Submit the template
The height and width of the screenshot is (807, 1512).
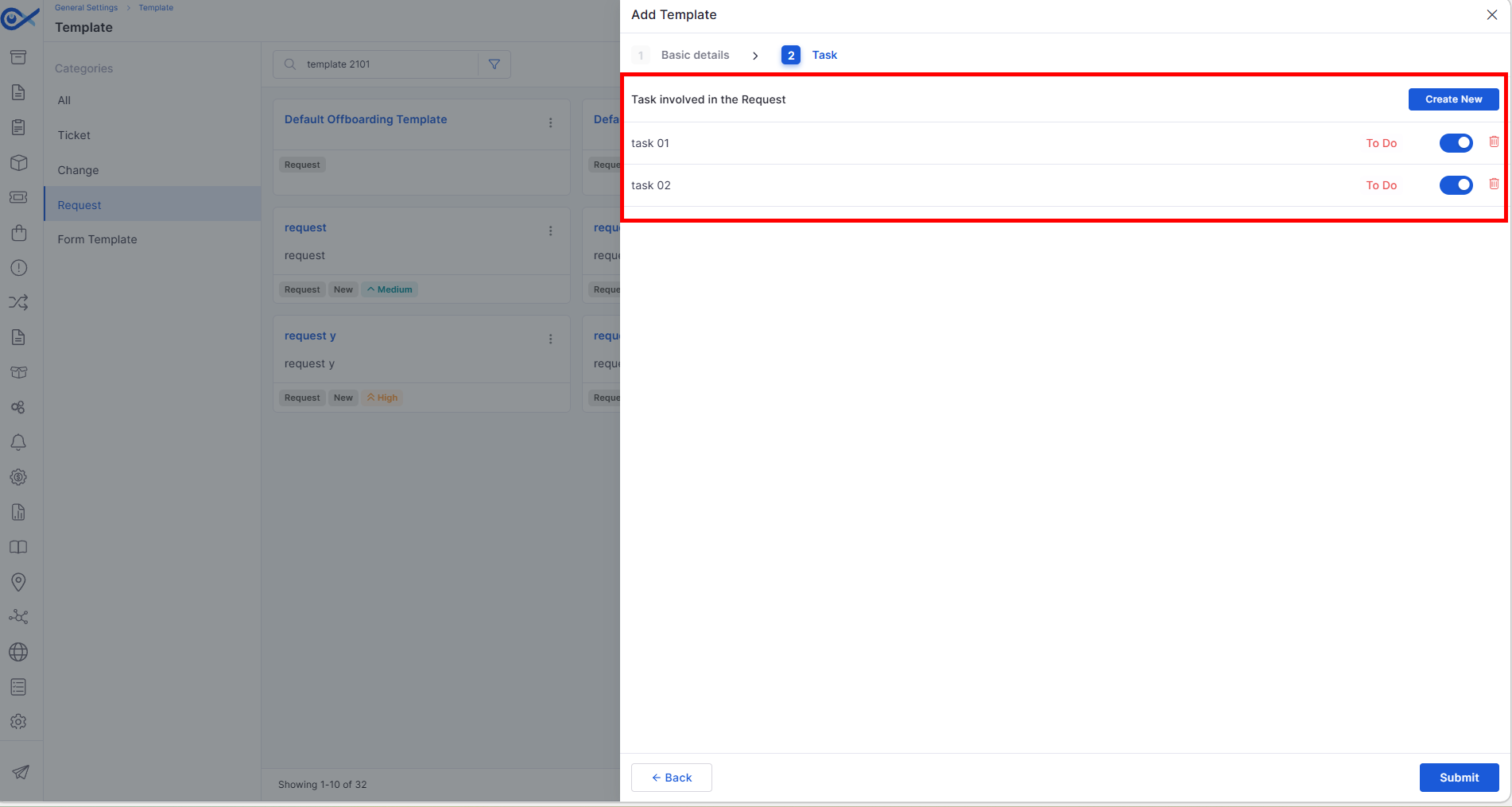1459,778
